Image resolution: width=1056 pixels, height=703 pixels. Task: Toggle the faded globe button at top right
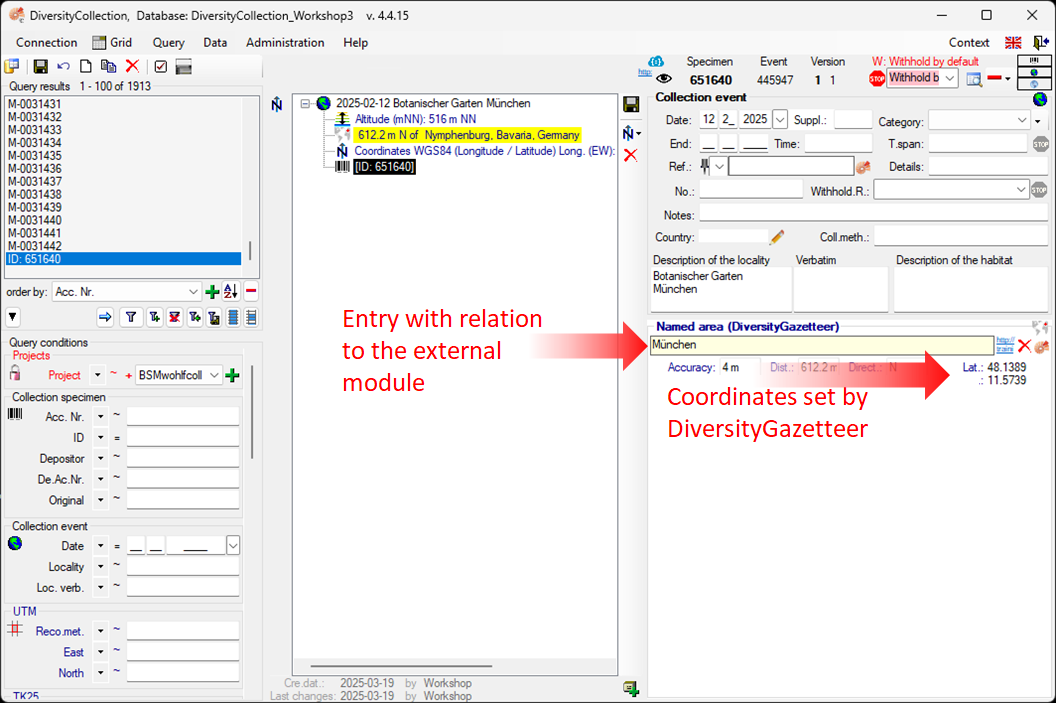(x=1034, y=83)
